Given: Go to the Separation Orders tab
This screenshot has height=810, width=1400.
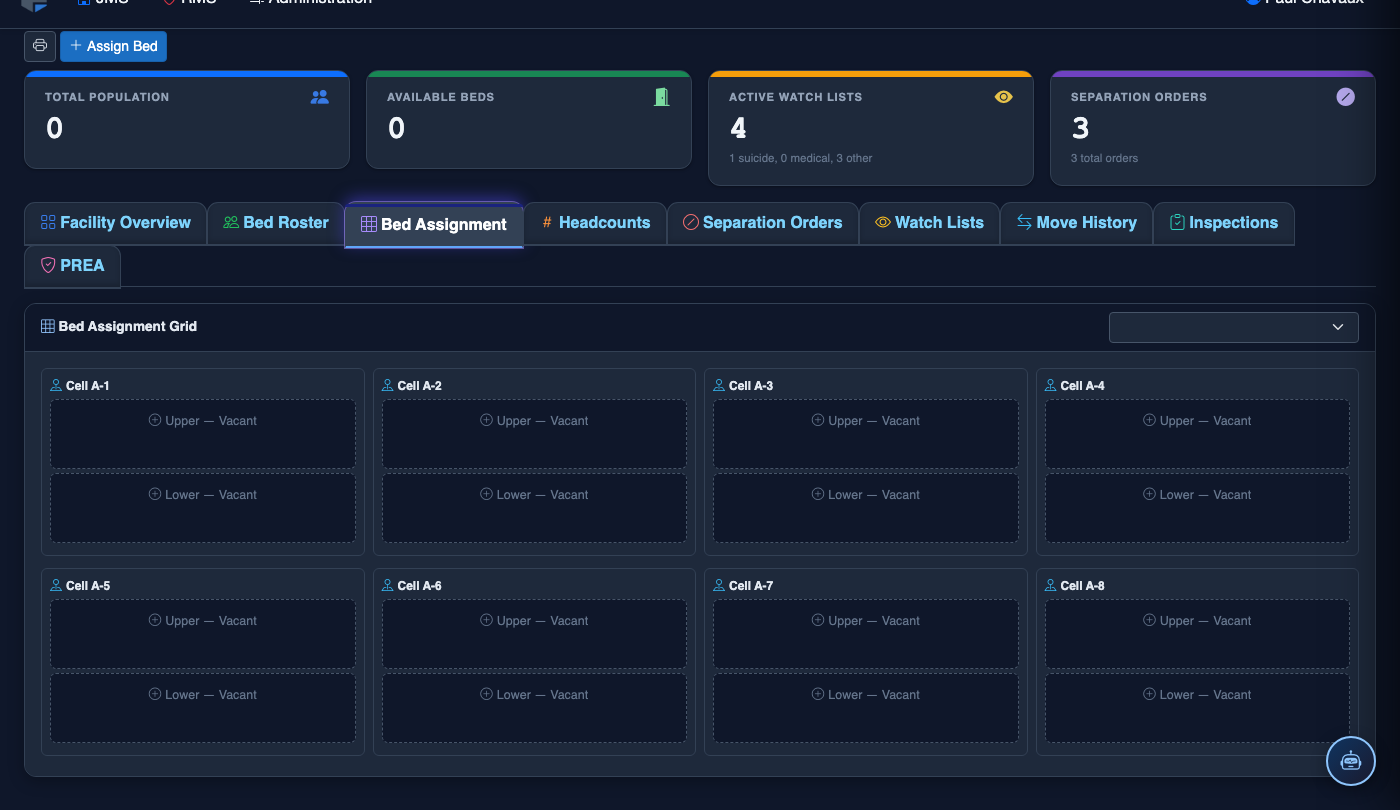Looking at the screenshot, I should point(763,223).
